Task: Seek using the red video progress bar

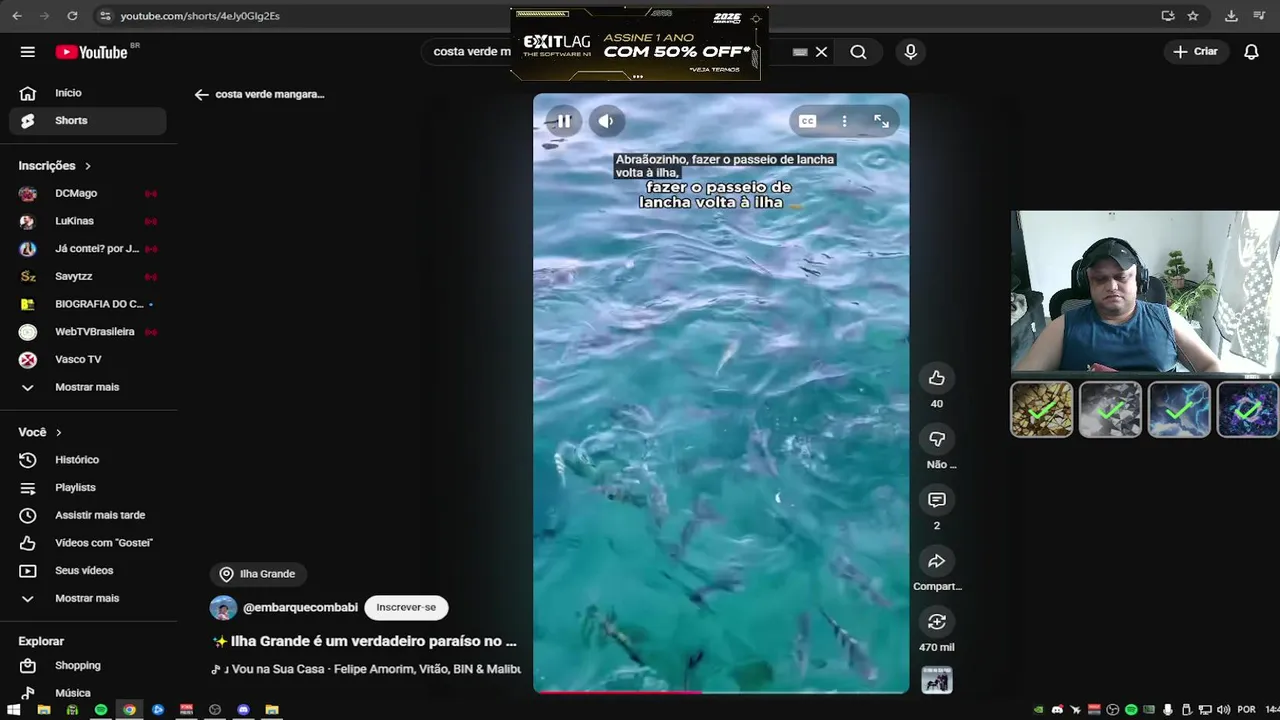Action: (721, 691)
